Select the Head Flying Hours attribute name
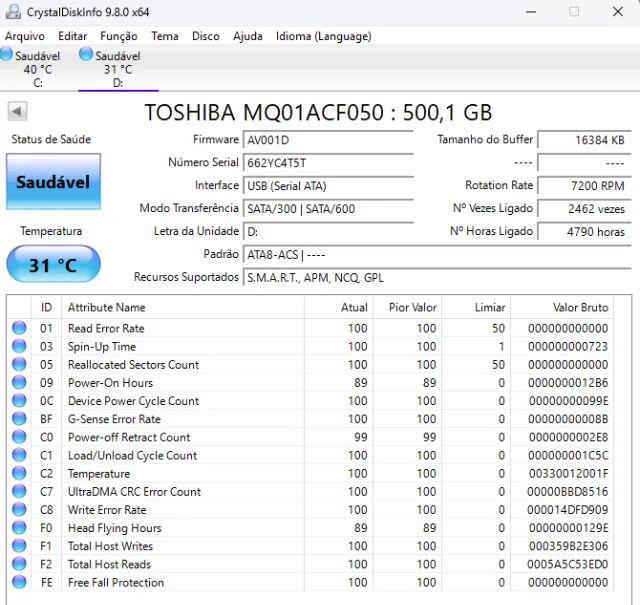 click(115, 528)
